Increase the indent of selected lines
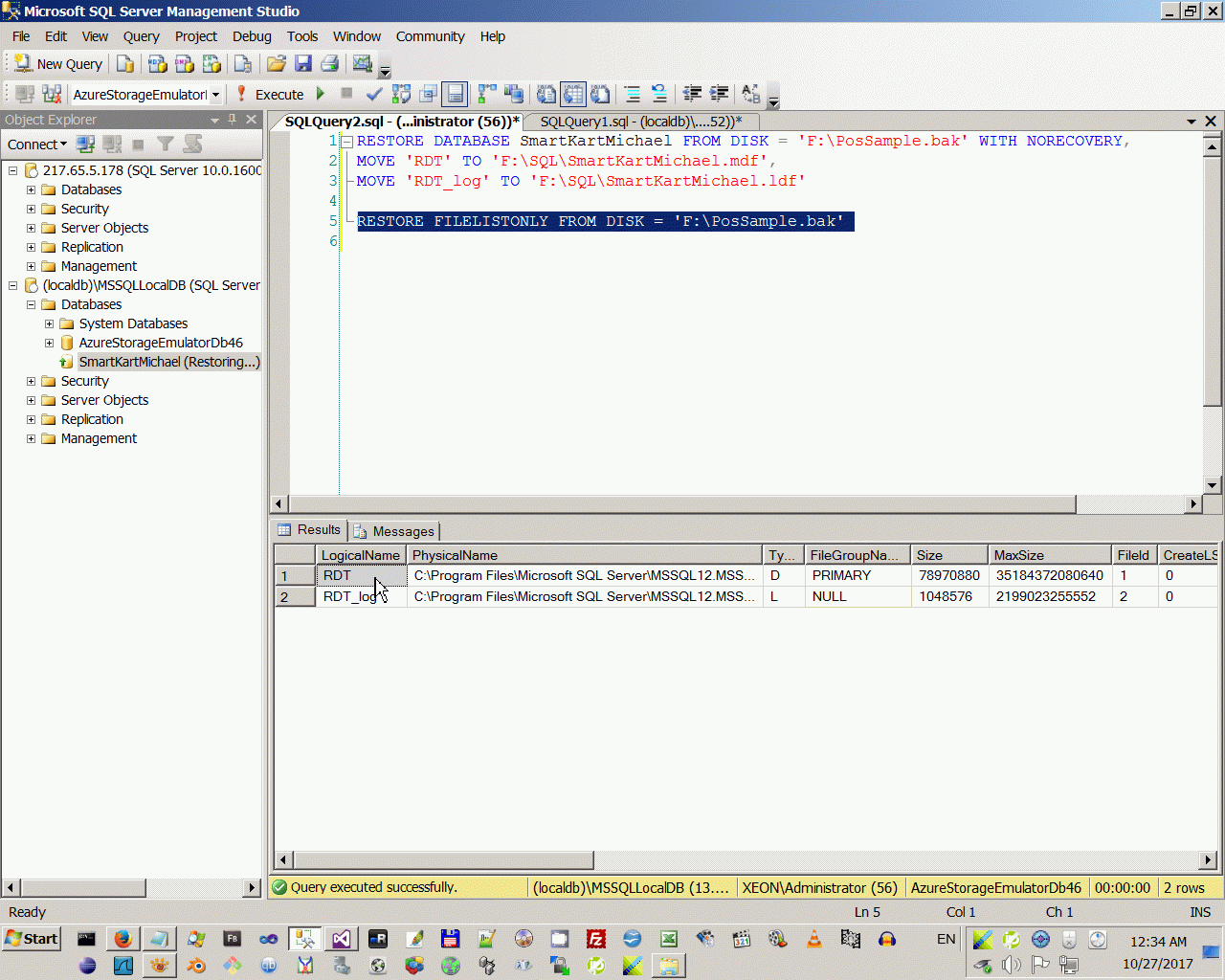Image resolution: width=1225 pixels, height=980 pixels. (719, 94)
